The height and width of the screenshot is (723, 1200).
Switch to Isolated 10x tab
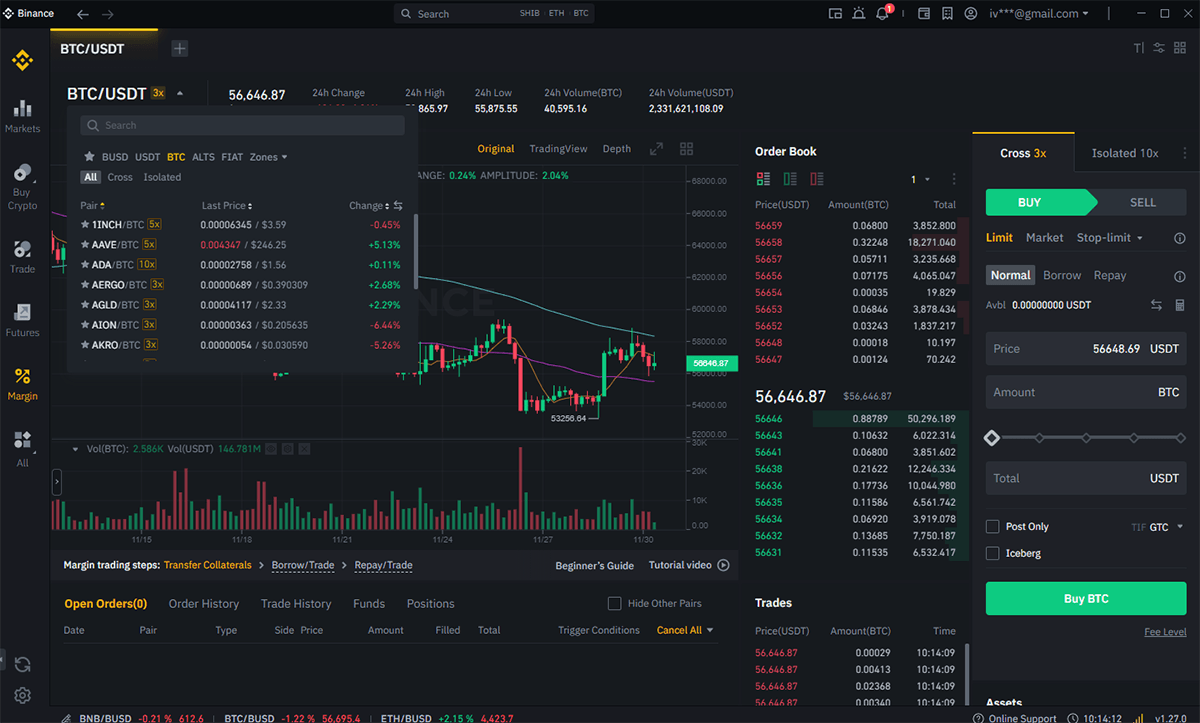[x=1125, y=153]
